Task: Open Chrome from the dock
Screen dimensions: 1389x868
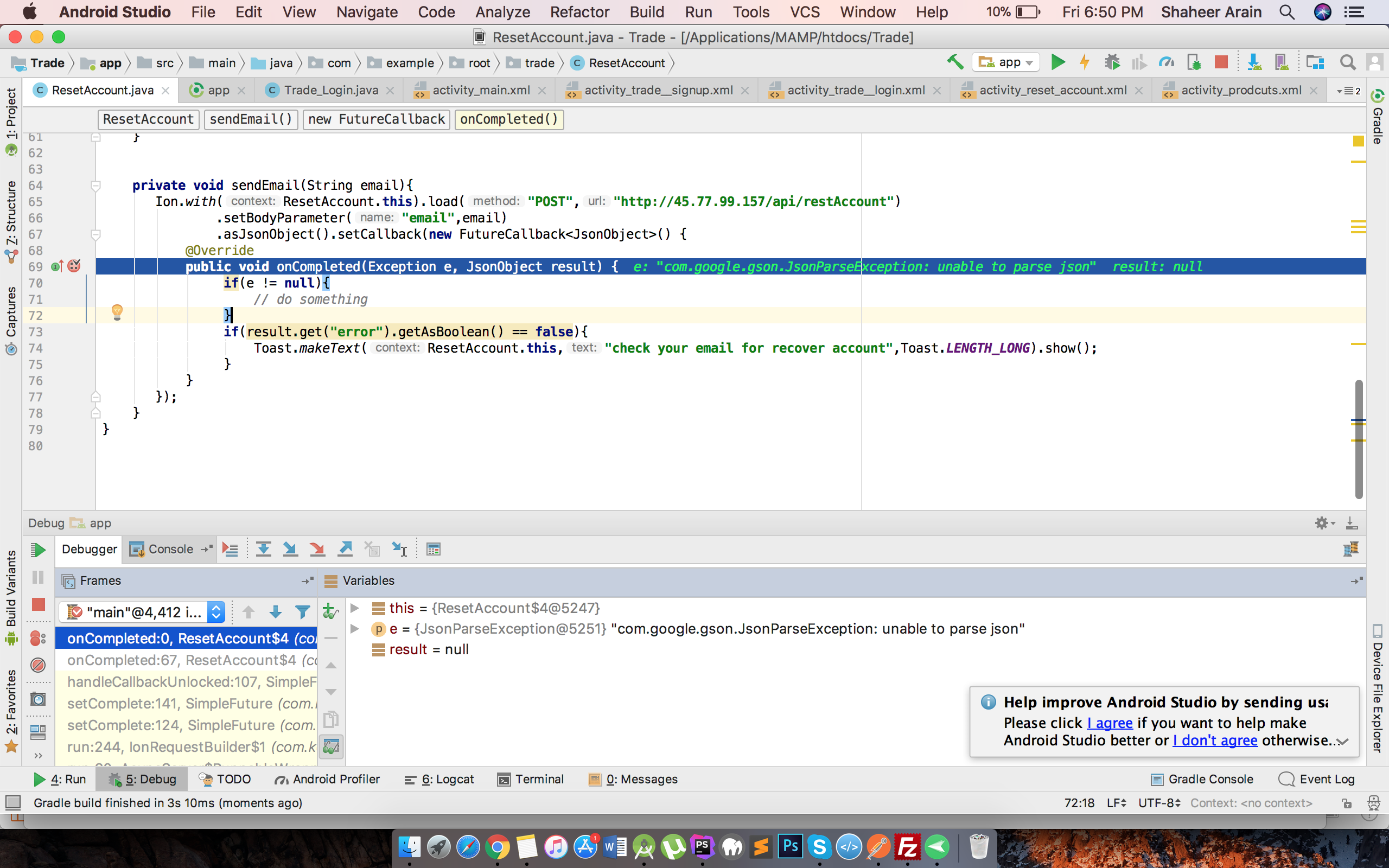Action: click(x=496, y=846)
